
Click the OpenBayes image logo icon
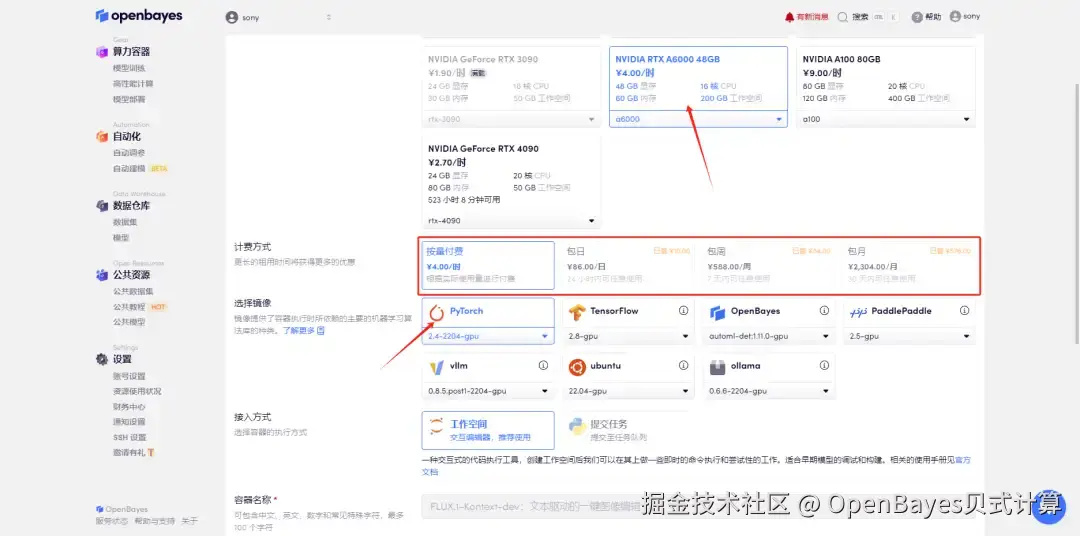[x=718, y=313]
